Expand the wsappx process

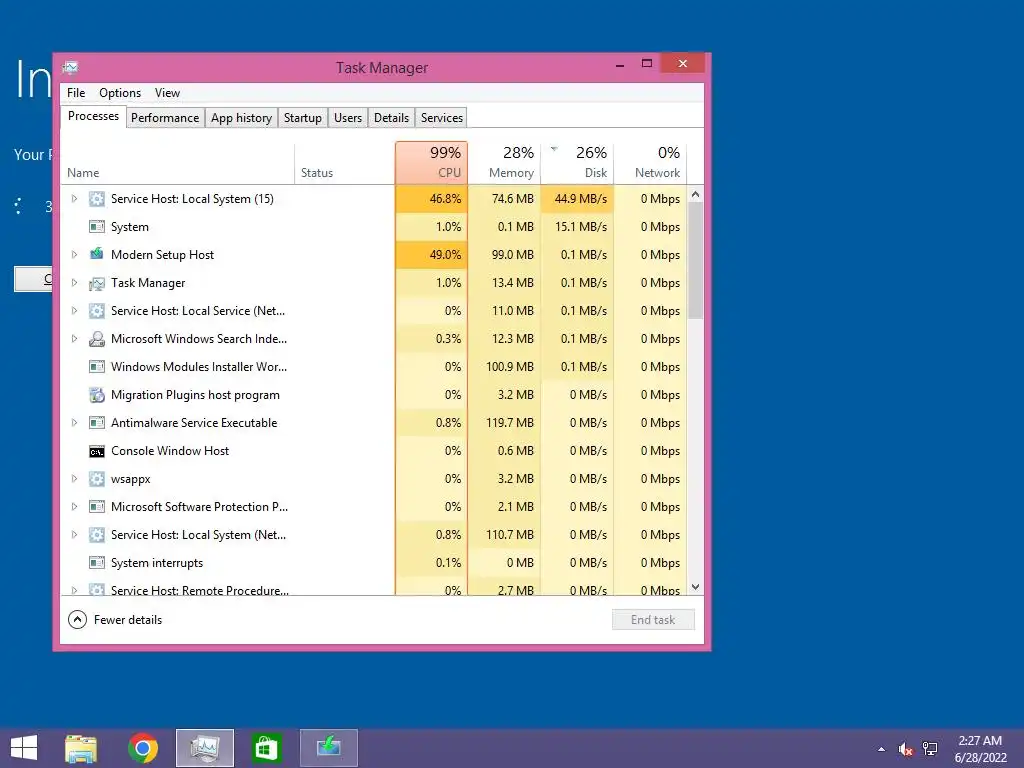coord(74,479)
